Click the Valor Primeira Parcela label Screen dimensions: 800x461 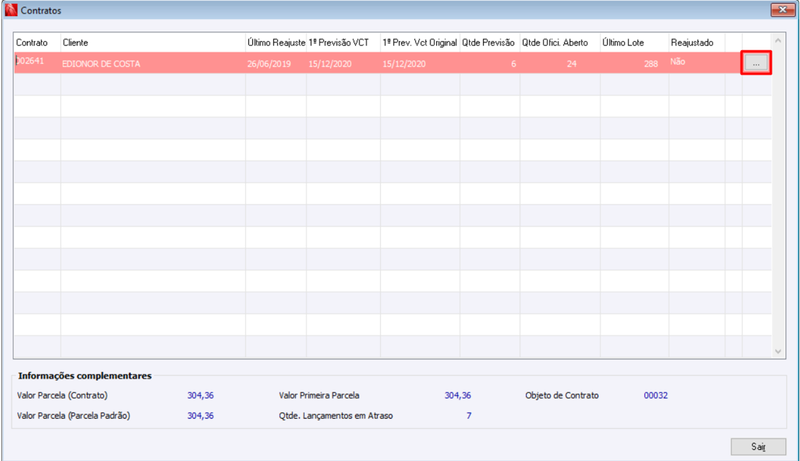click(319, 395)
